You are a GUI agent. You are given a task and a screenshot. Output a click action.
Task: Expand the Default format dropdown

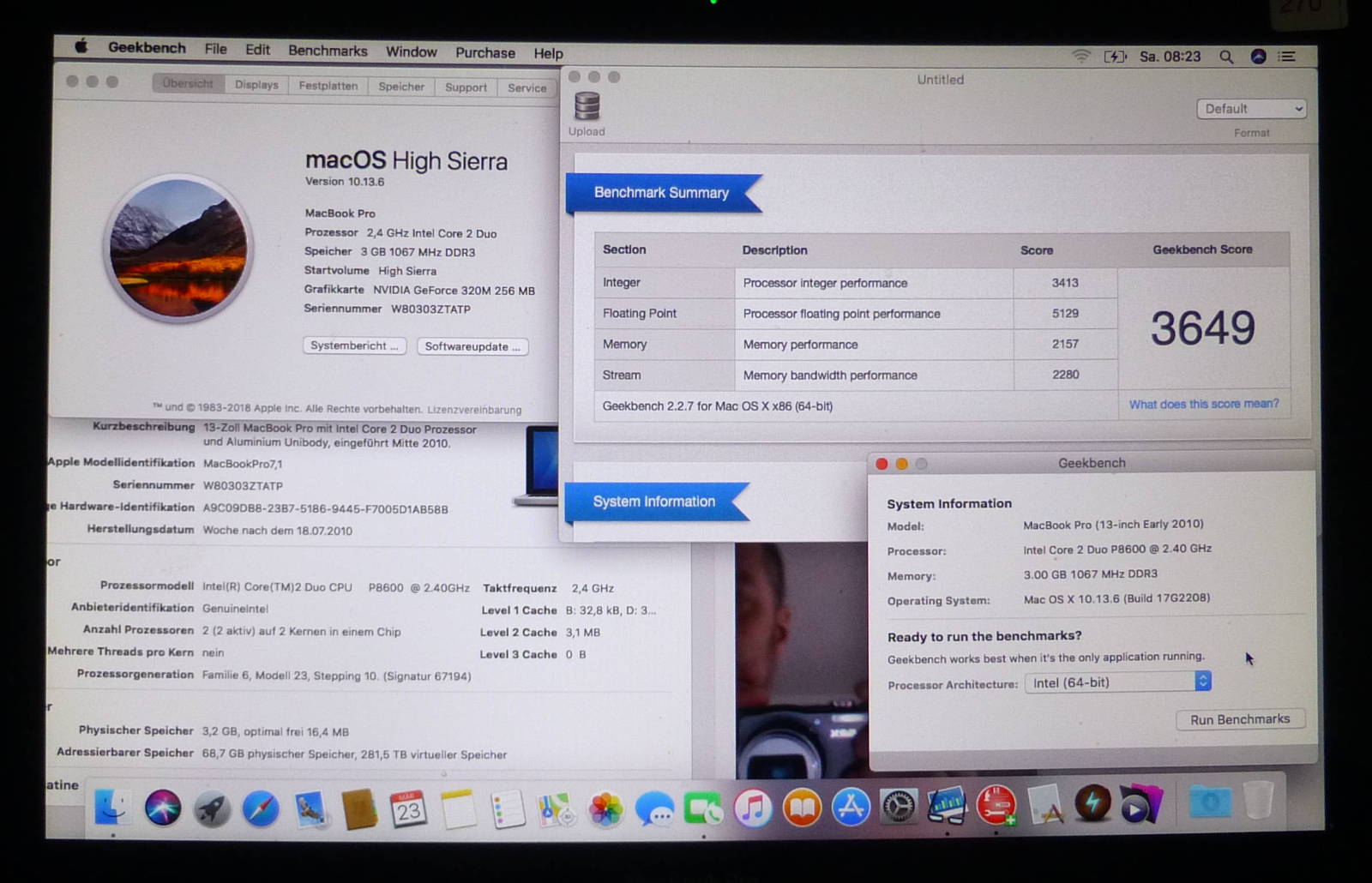coord(1251,109)
